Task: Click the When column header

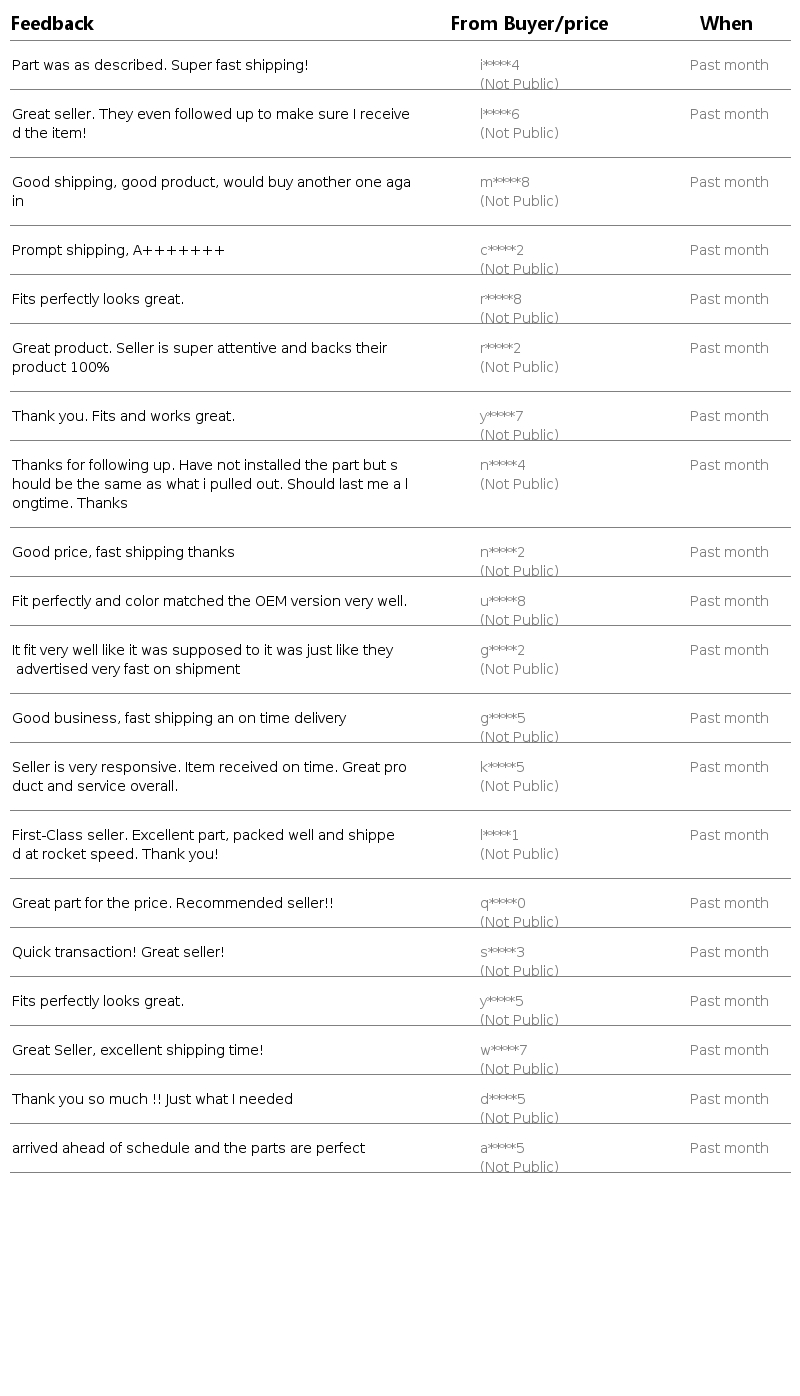Action: tap(726, 23)
